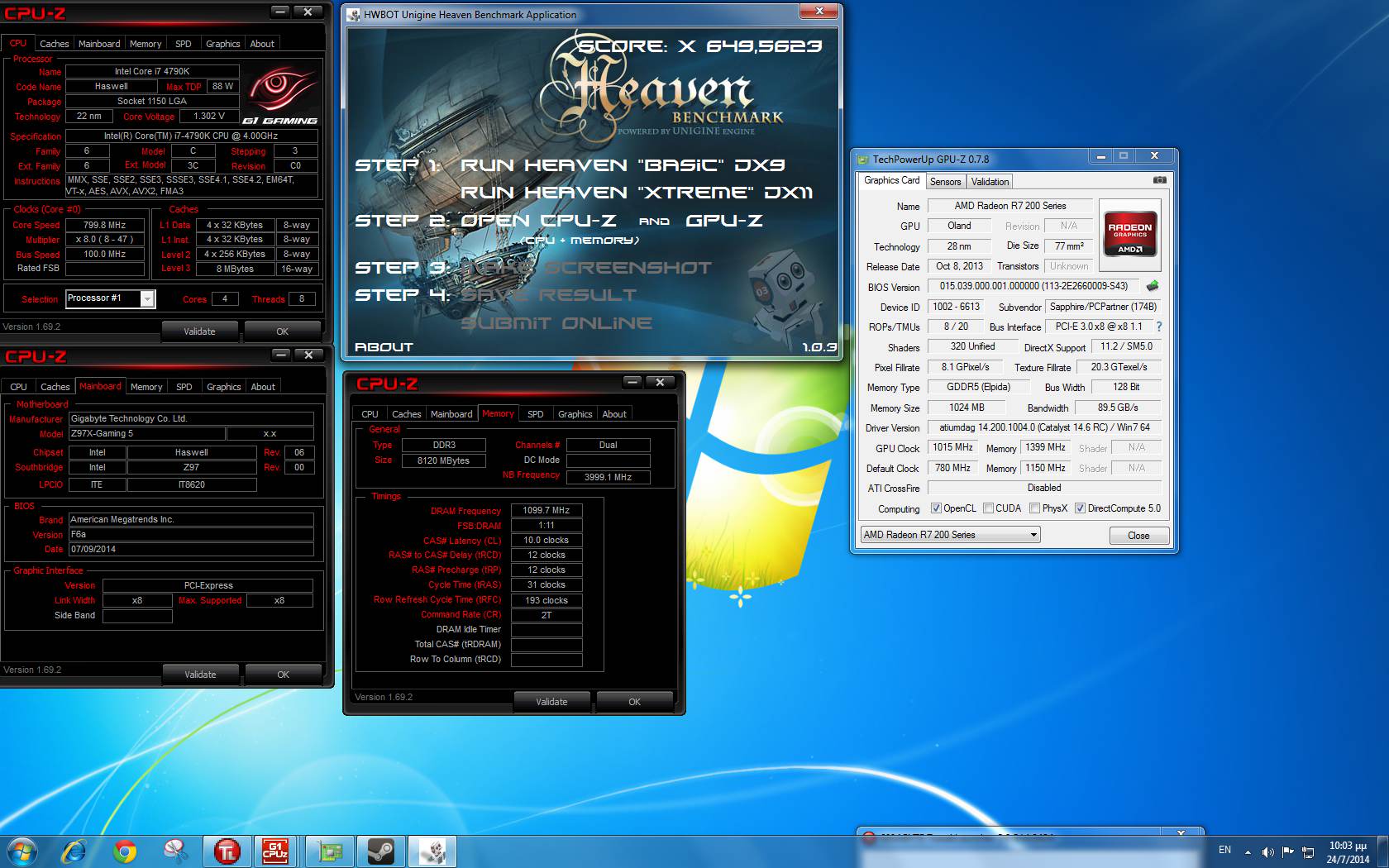Click Bus Interface question mark icon
1389x868 pixels.
(x=1159, y=327)
